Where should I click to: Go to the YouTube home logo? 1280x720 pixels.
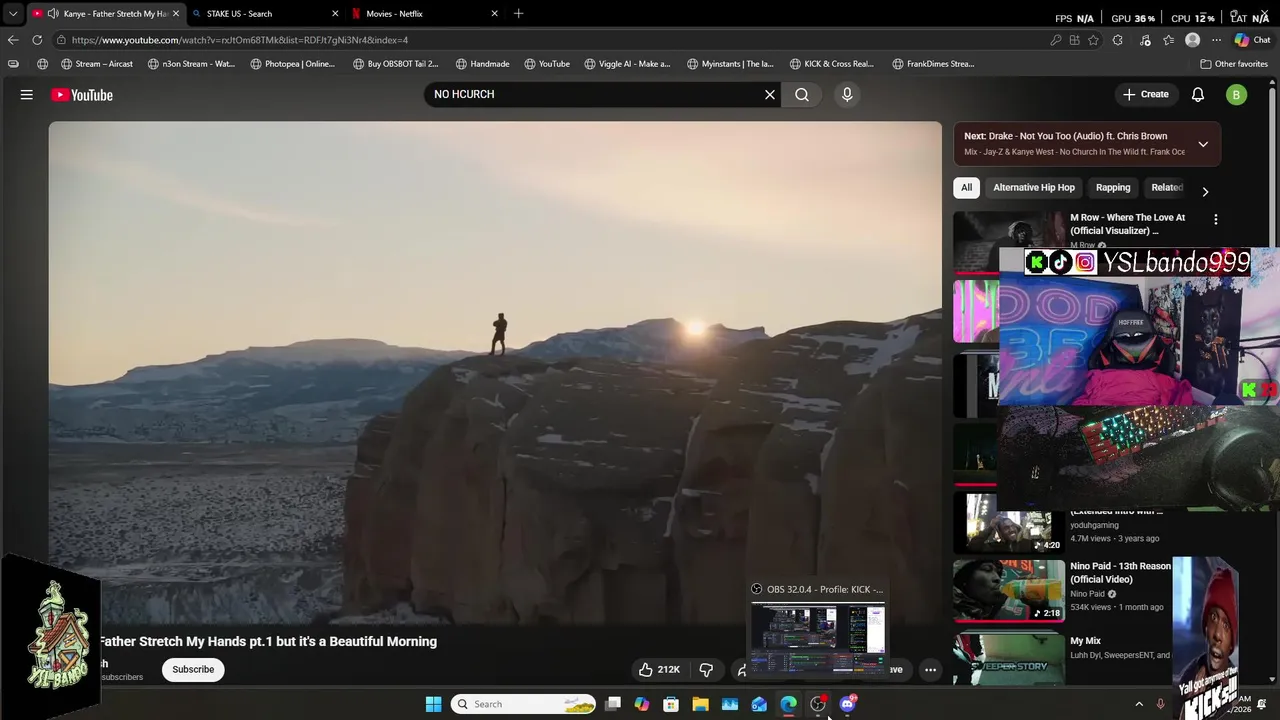click(82, 95)
